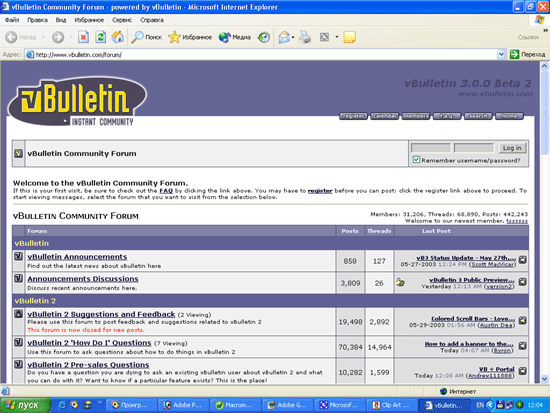Switch to Adobe P... taskbar window
Viewport: 550px width, 413px height.
[182, 405]
